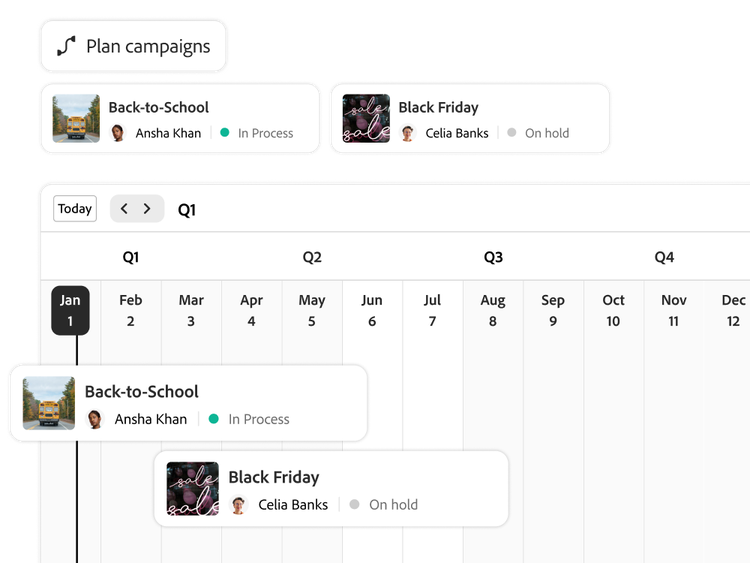Click green status dot on timeline Back-to-School card
Image resolution: width=750 pixels, height=563 pixels.
click(213, 419)
